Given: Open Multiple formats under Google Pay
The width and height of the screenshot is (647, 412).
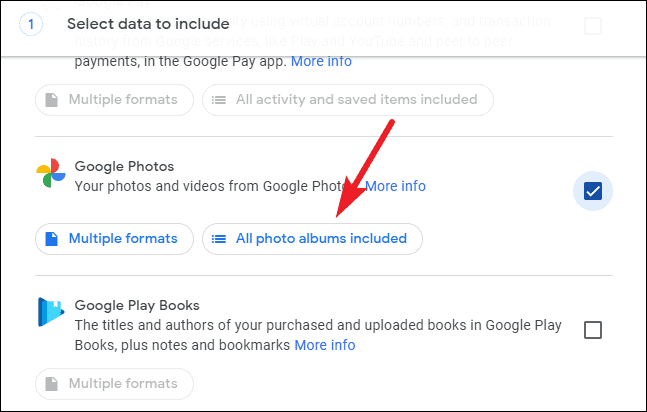Looking at the screenshot, I should [114, 100].
